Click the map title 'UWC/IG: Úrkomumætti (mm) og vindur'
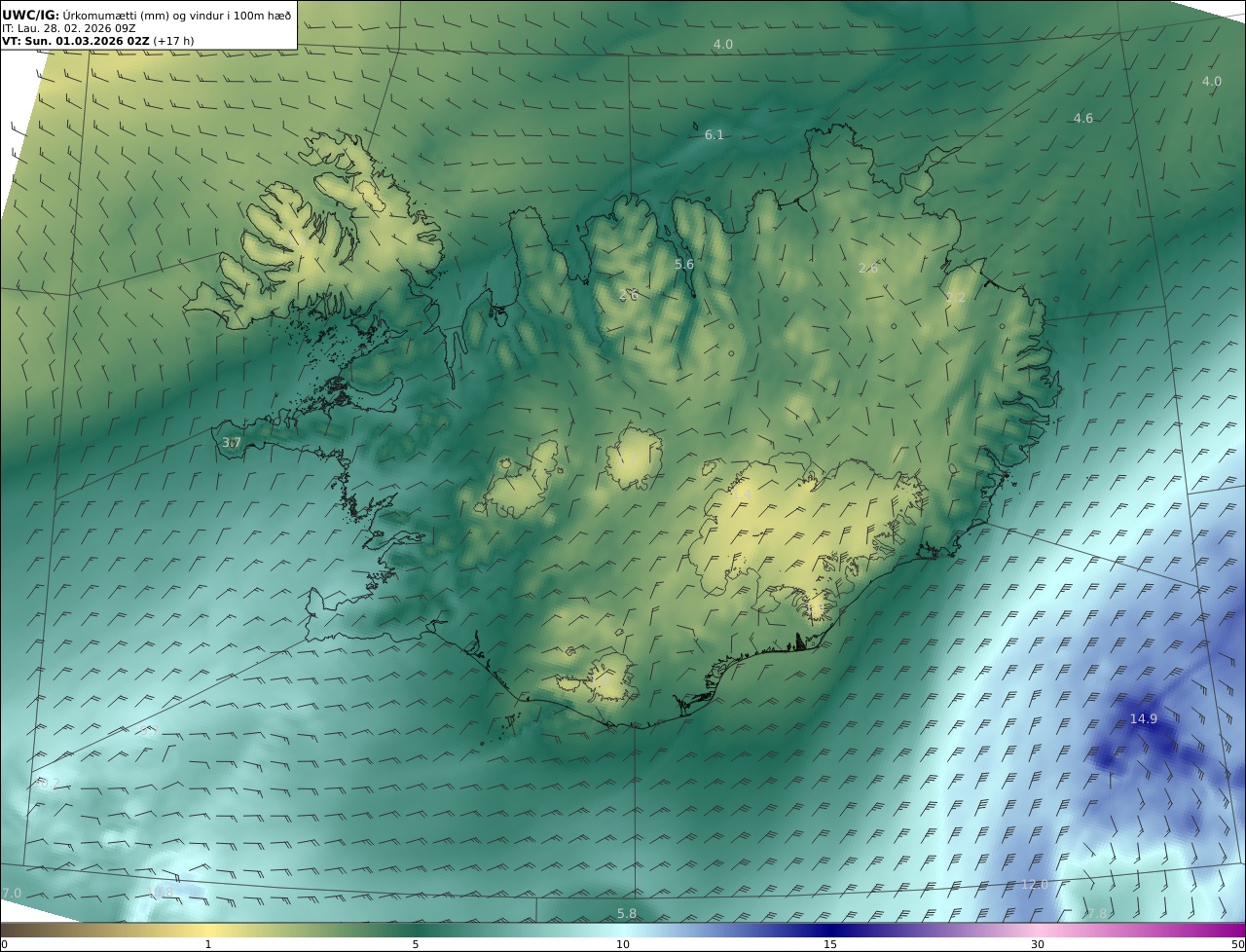The image size is (1246, 952). [147, 15]
